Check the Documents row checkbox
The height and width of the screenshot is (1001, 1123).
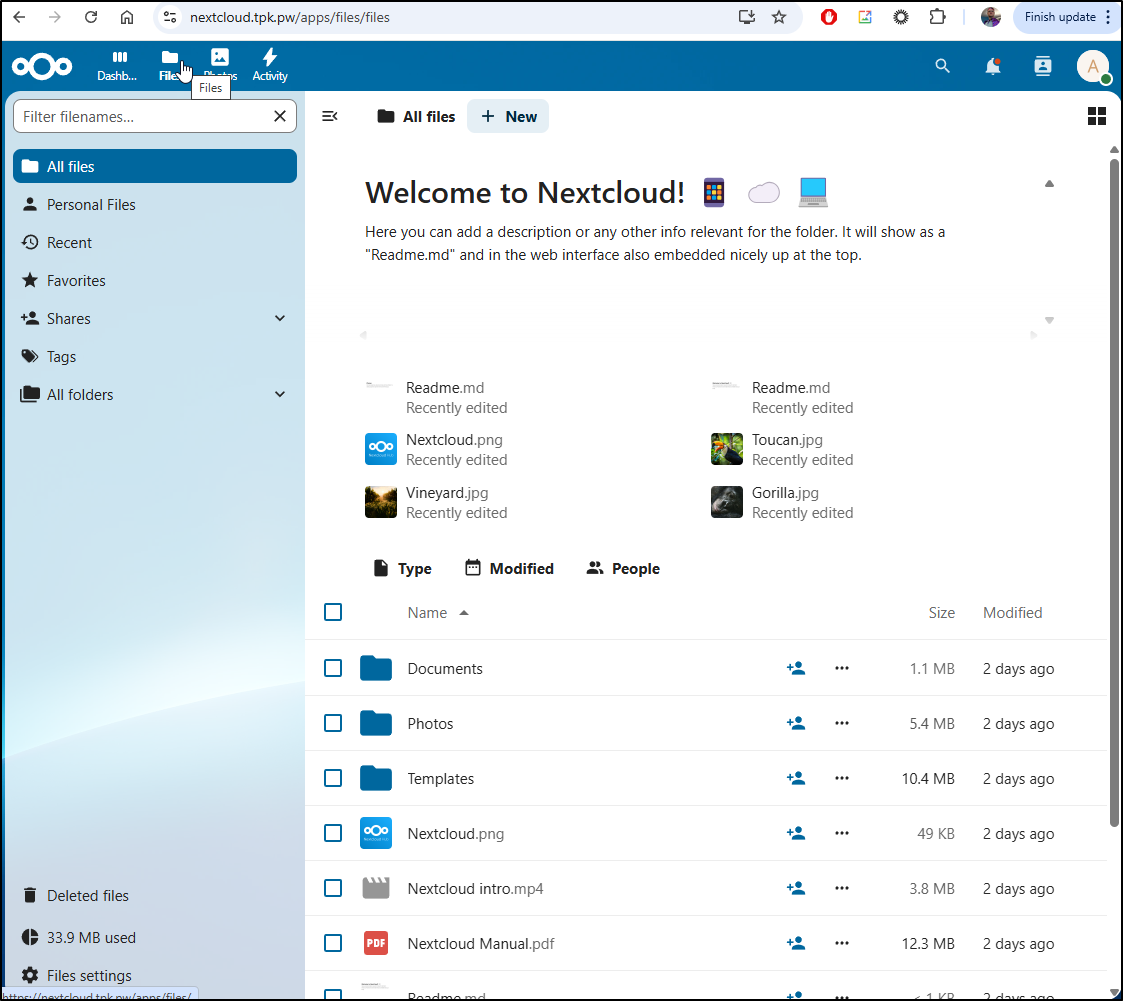click(333, 668)
